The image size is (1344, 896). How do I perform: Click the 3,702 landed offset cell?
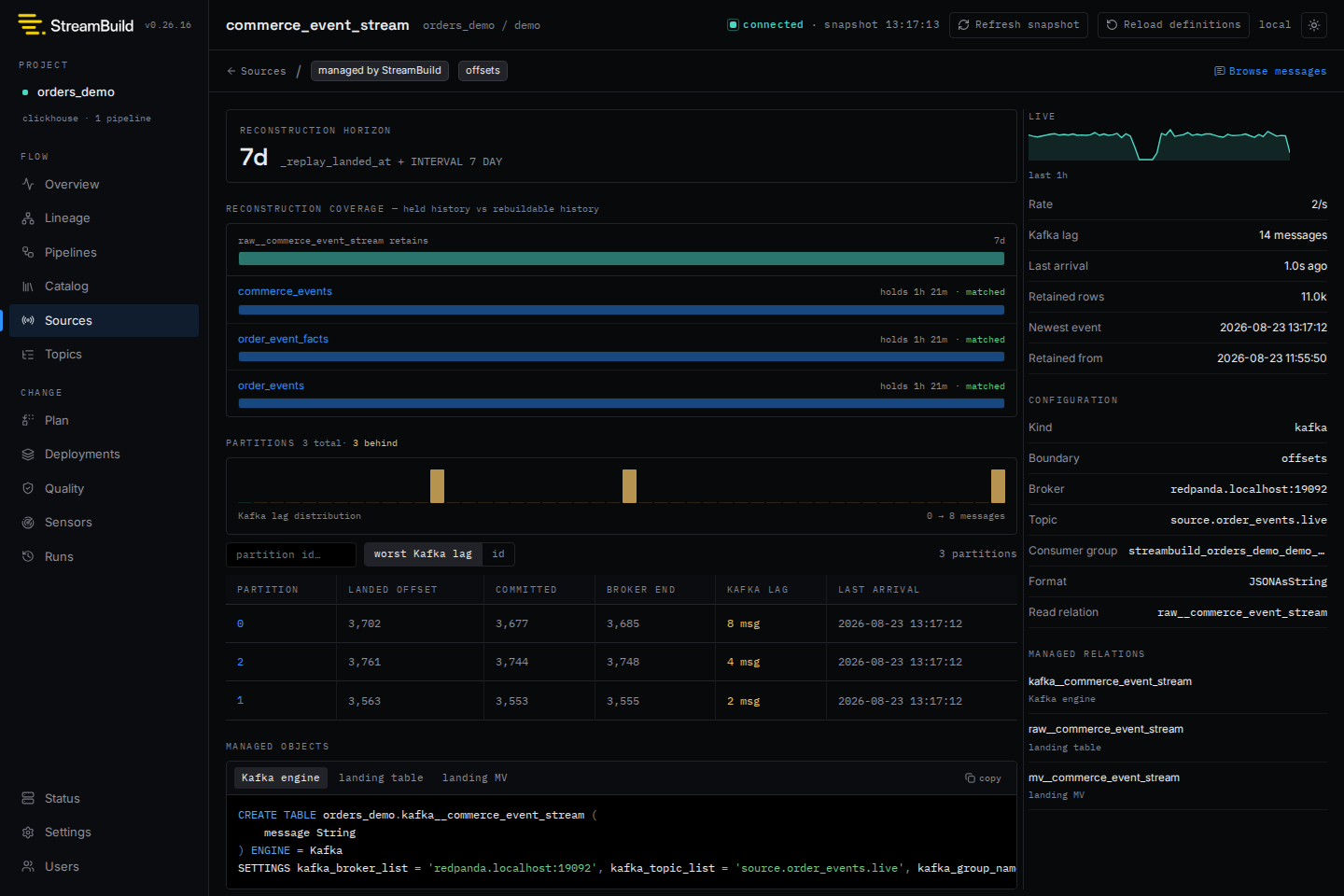coord(365,623)
